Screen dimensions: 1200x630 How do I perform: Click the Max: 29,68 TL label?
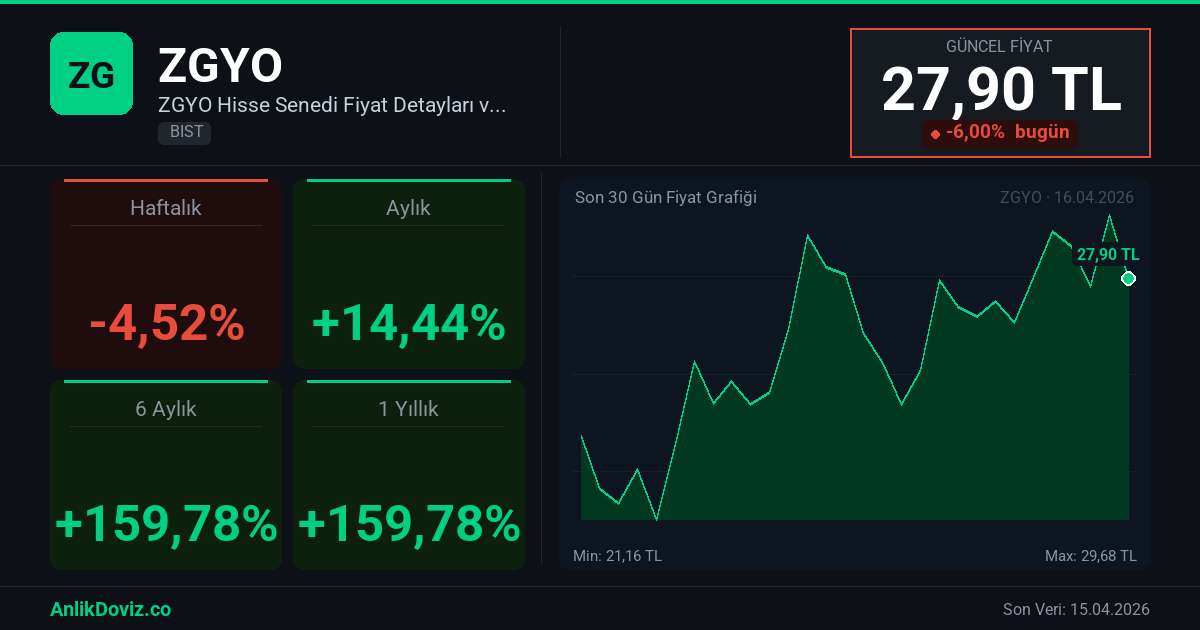1090,555
